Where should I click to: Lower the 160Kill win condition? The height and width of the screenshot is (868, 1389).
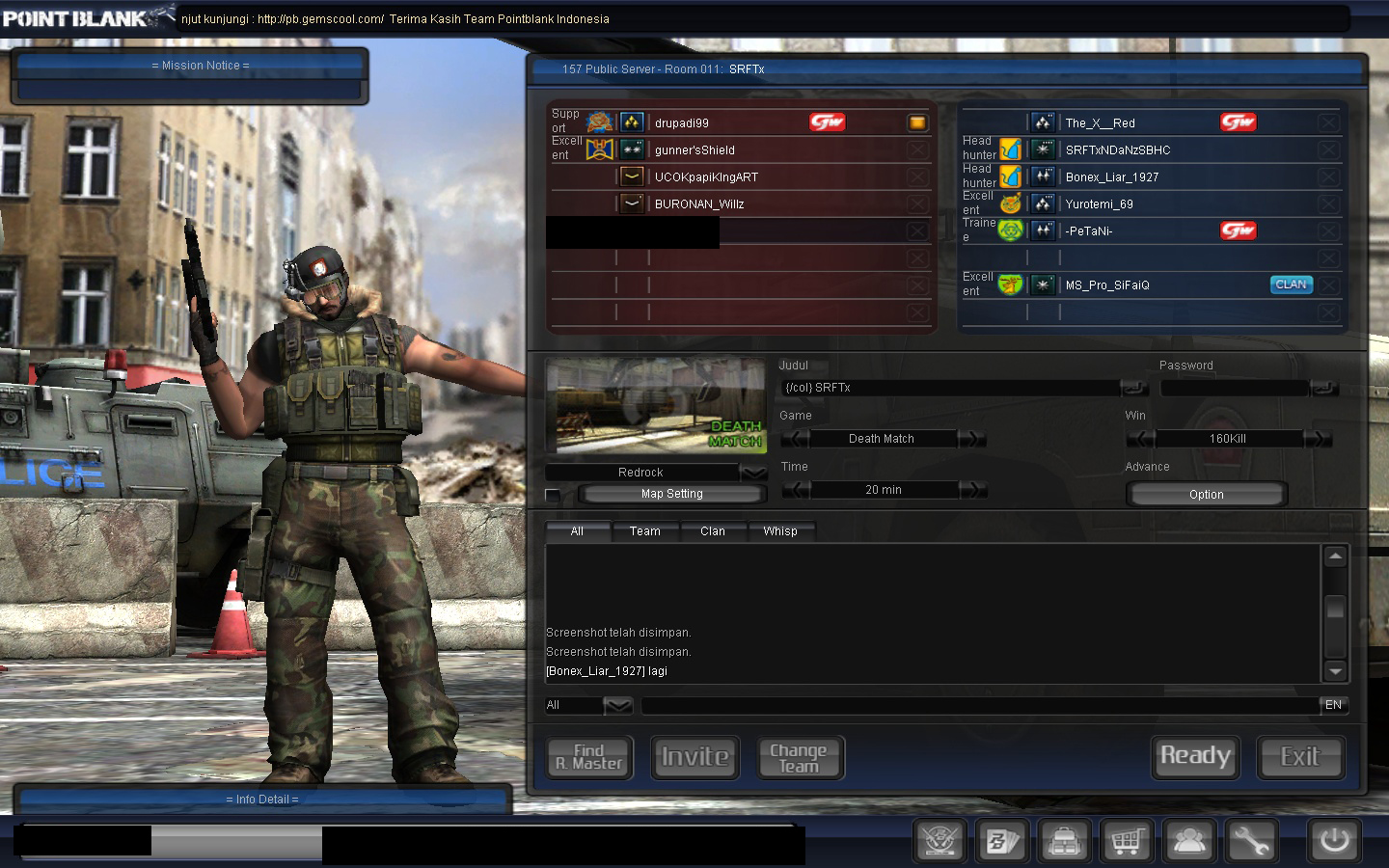pyautogui.click(x=1140, y=439)
